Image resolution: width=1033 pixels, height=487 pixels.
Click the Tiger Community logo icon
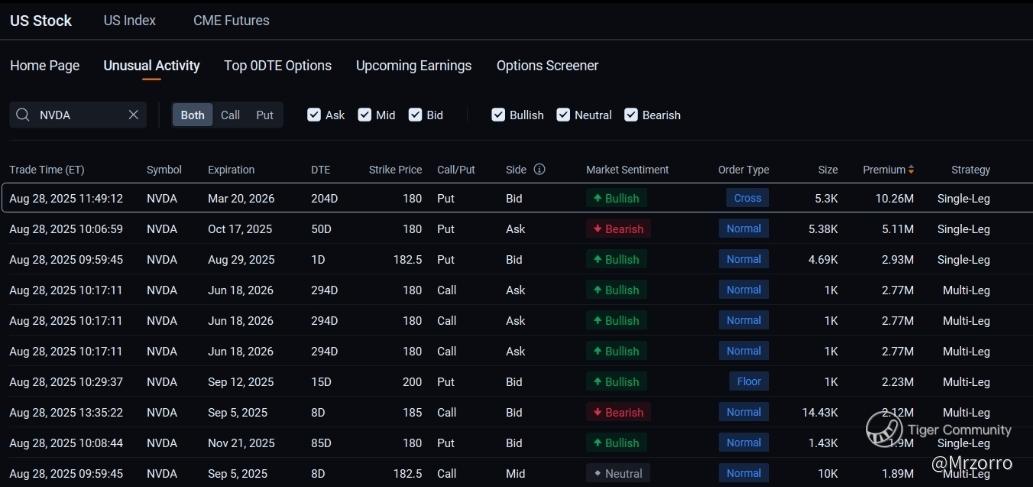pyautogui.click(x=885, y=429)
